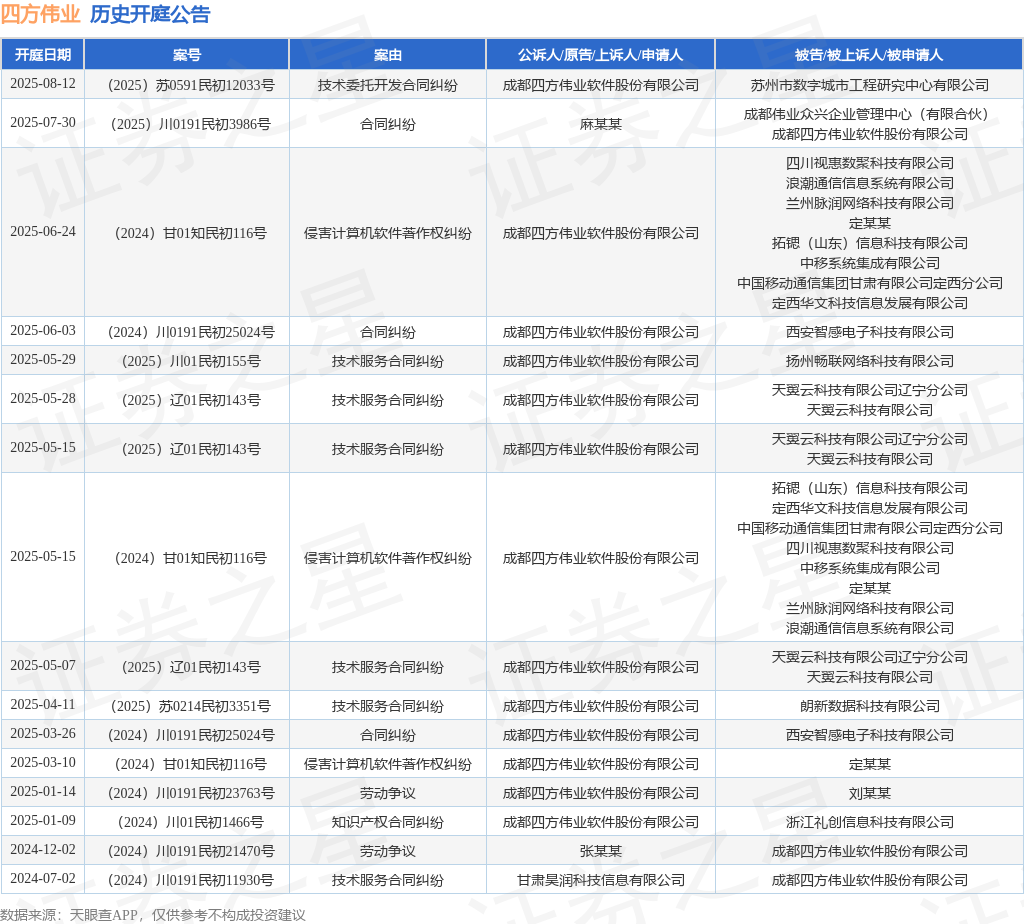The height and width of the screenshot is (924, 1024).
Task: Click the date 2025-05-07
Action: coord(43,665)
